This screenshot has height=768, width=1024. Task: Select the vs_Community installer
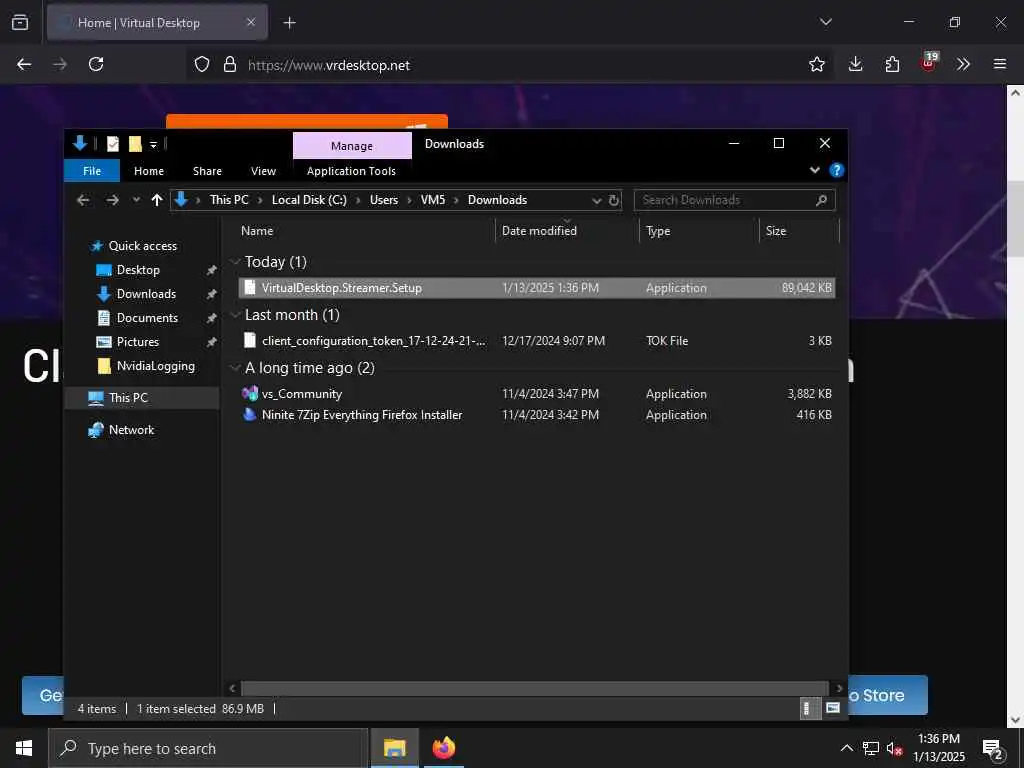pos(537,394)
